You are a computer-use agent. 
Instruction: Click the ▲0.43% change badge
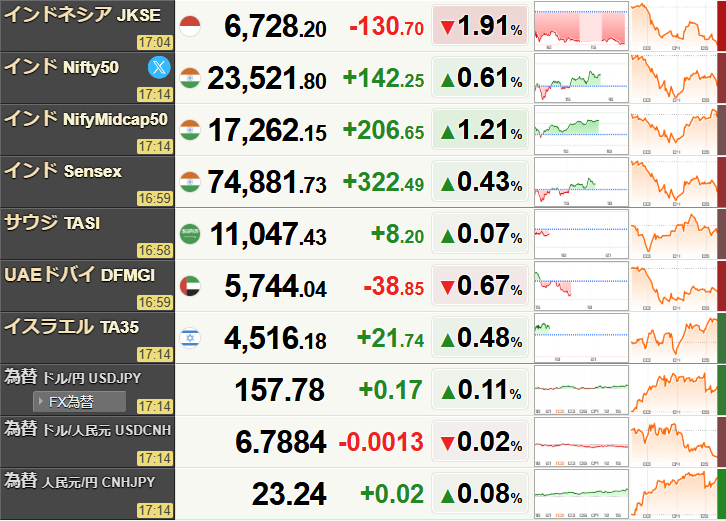480,181
